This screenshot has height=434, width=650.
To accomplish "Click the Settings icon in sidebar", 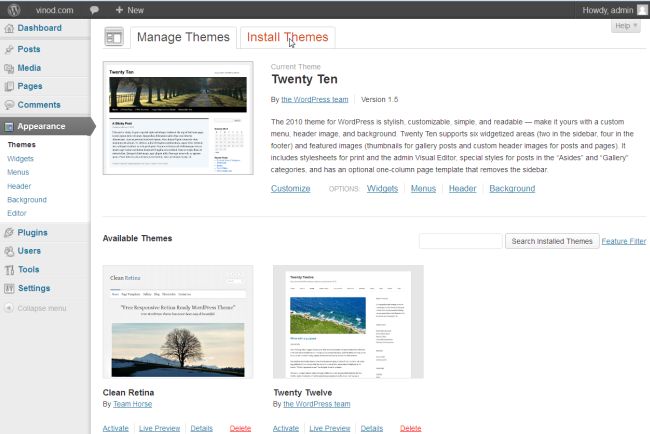I will click(x=9, y=289).
